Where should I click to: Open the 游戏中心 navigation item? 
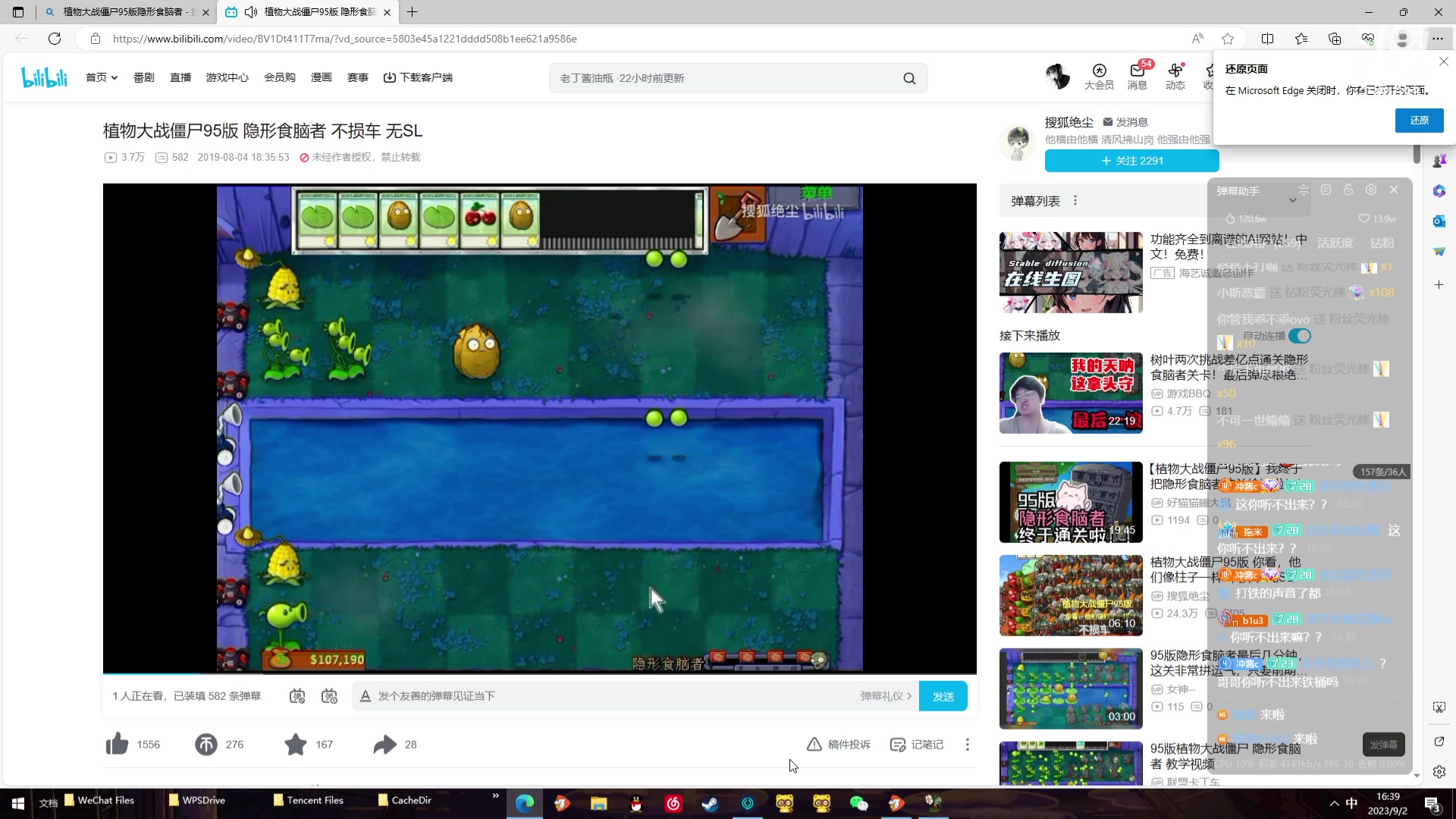pyautogui.click(x=227, y=77)
